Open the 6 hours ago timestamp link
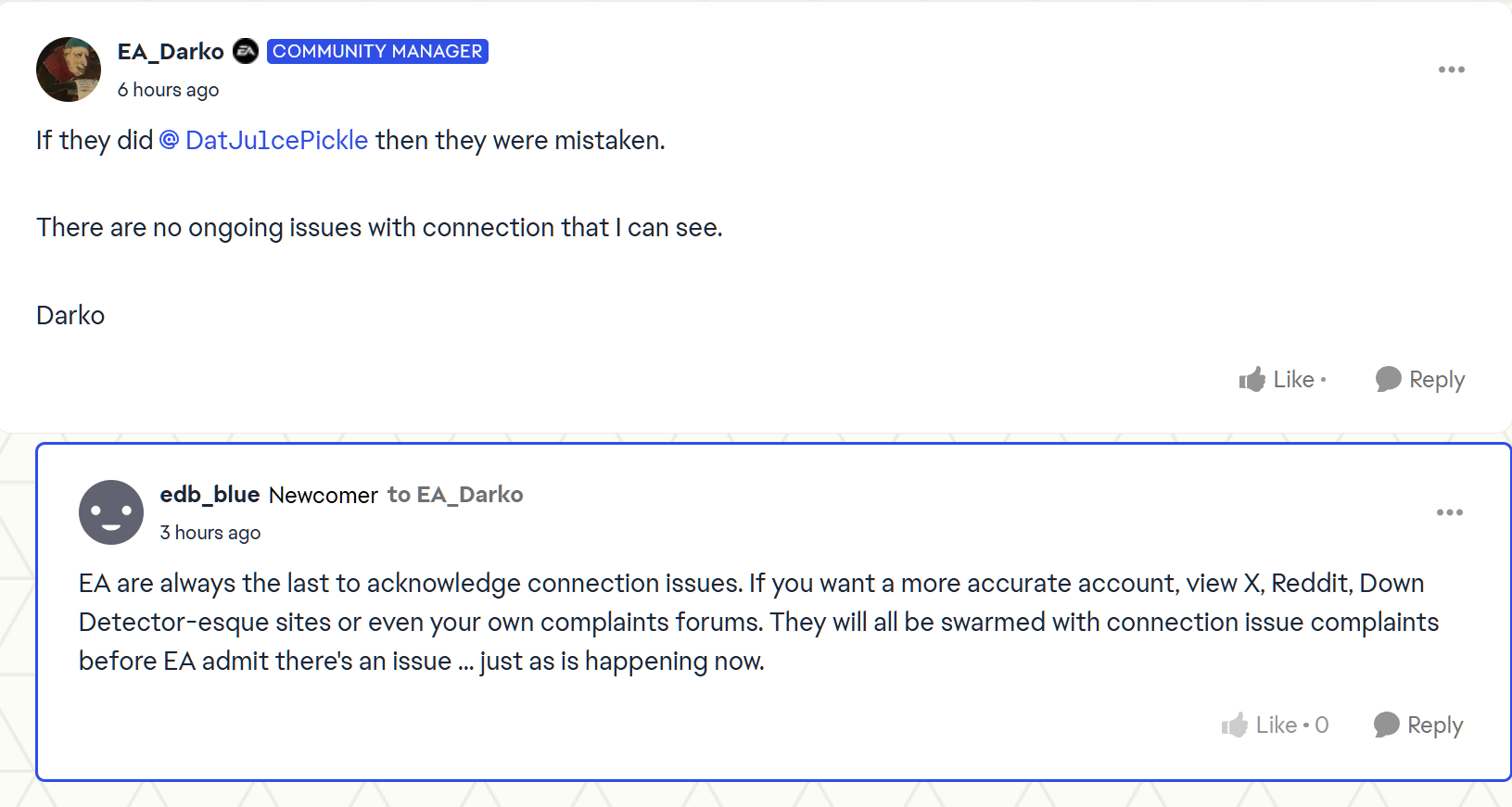 (x=168, y=90)
